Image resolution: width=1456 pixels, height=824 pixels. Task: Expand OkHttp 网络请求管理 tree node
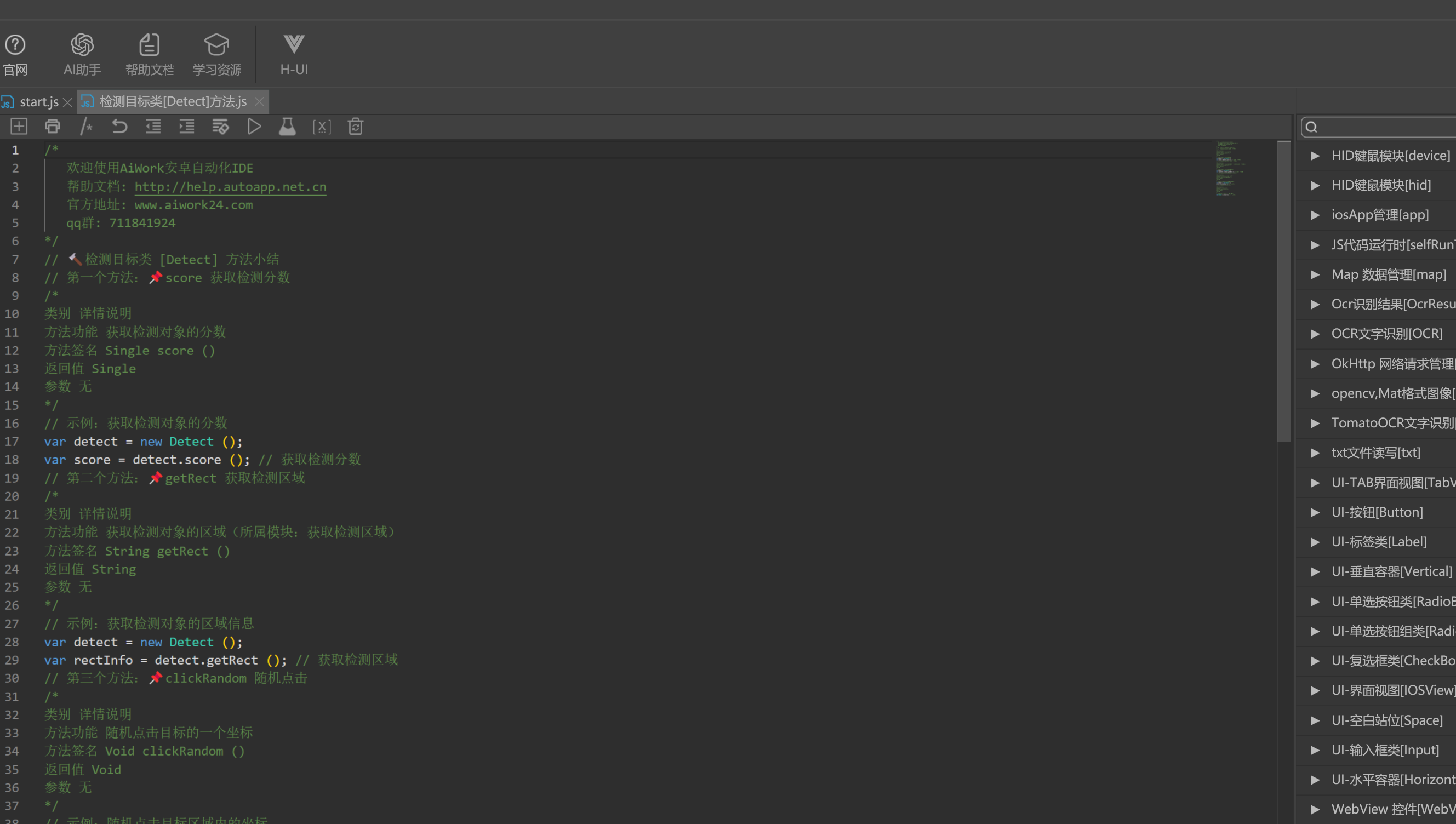(x=1315, y=364)
